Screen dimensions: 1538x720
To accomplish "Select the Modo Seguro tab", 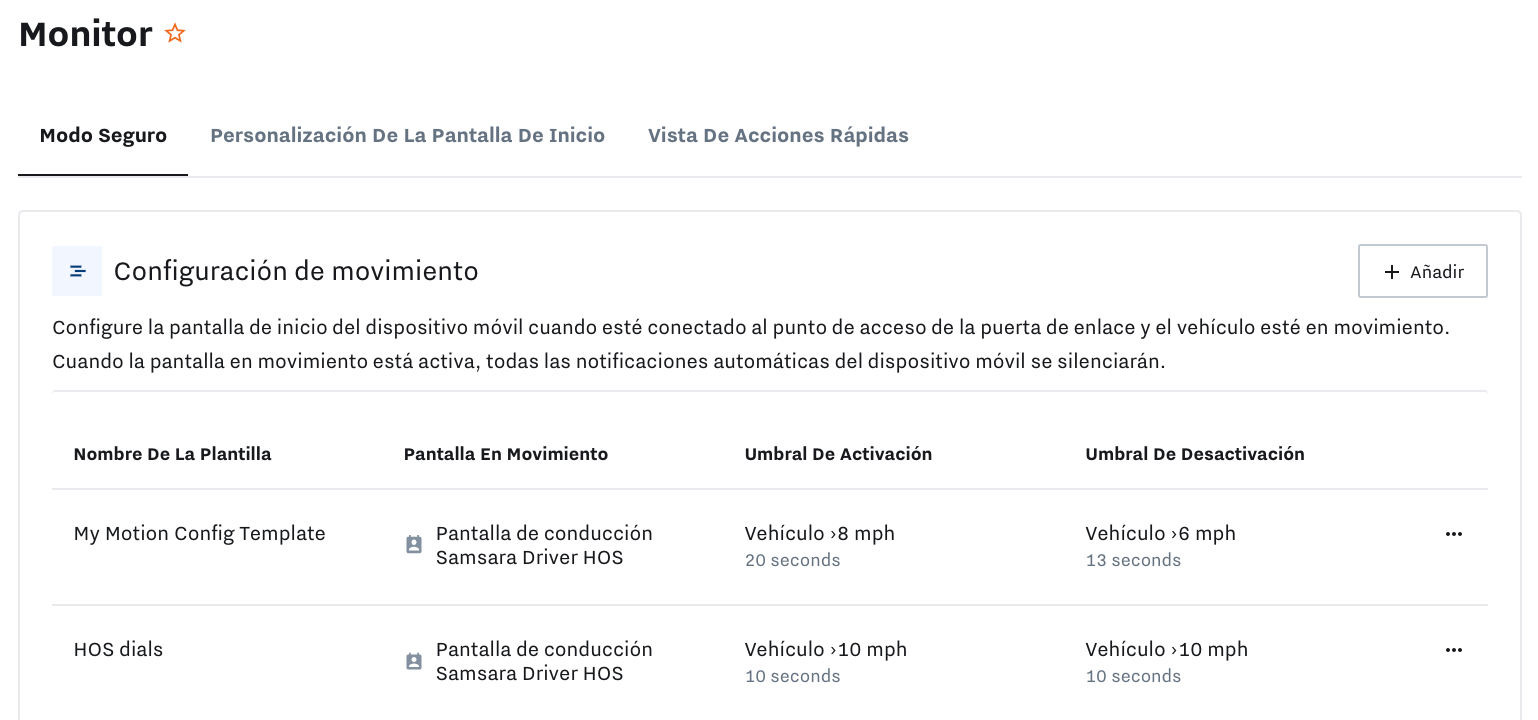I will tap(102, 135).
